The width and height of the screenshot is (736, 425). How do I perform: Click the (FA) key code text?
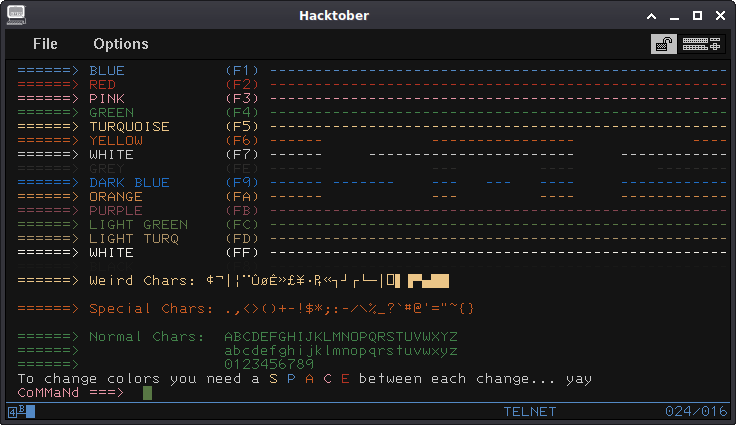[242, 197]
